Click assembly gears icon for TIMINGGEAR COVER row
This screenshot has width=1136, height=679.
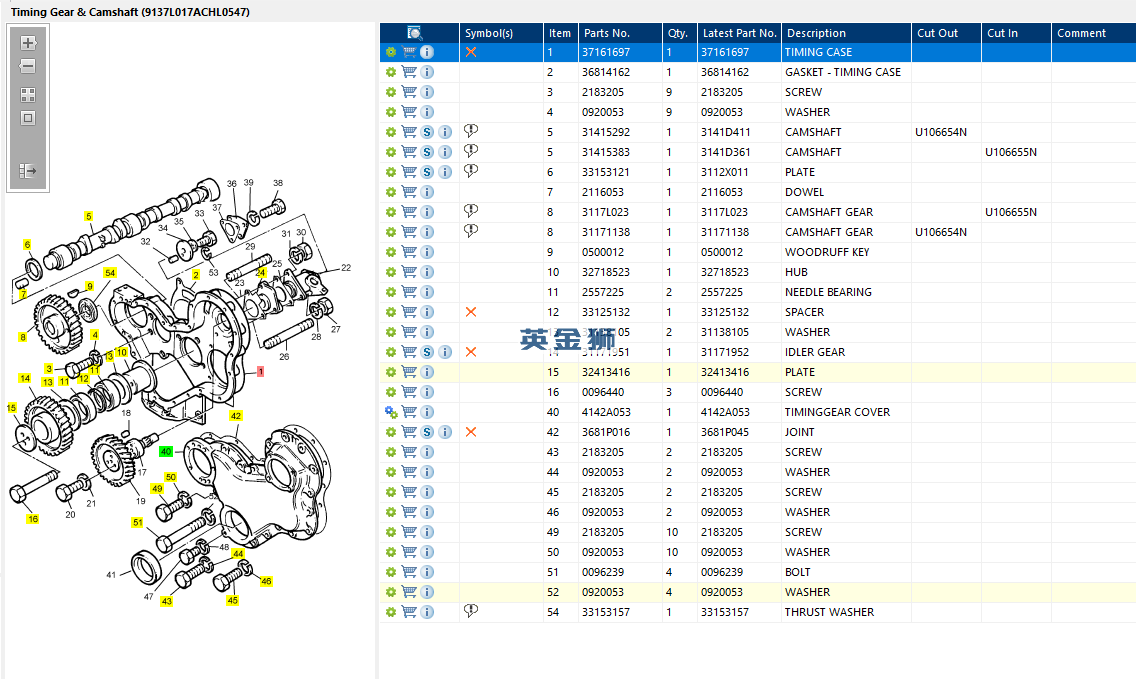click(391, 412)
